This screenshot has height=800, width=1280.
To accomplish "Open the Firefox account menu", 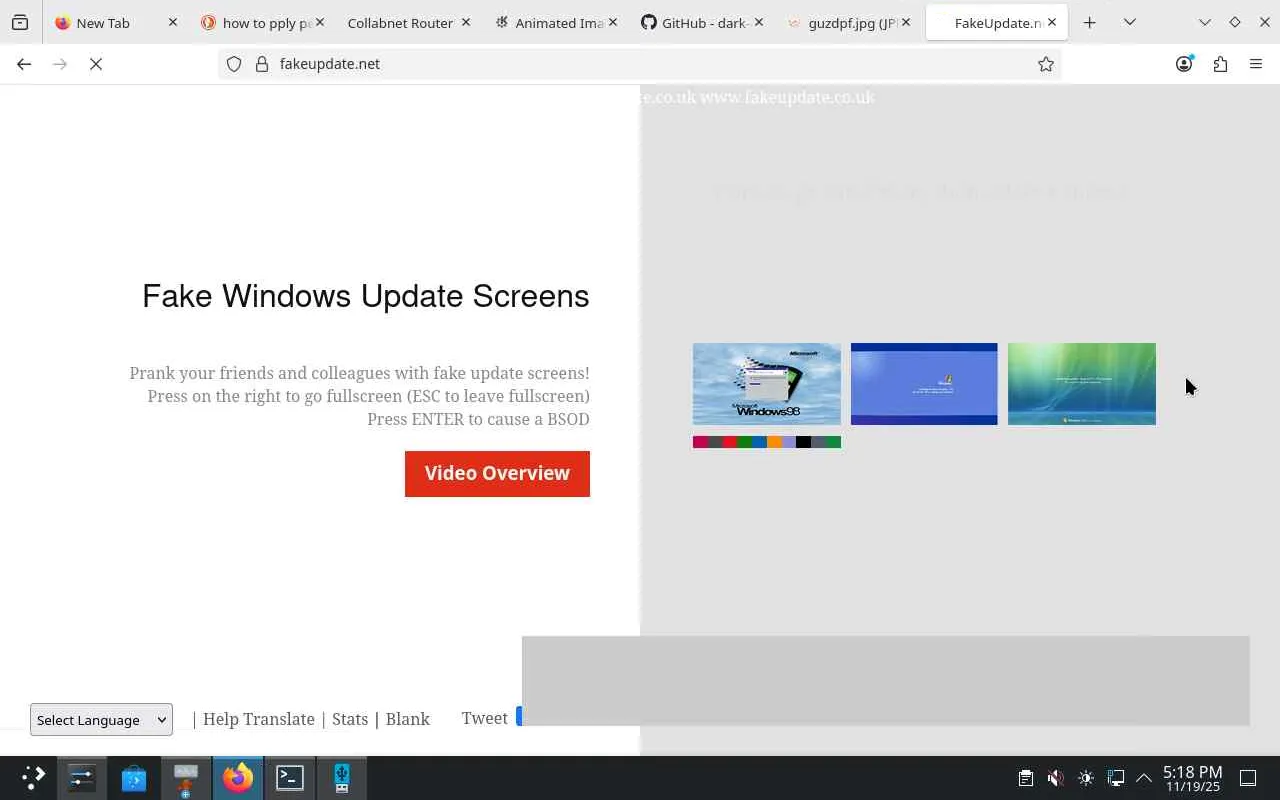I will [x=1184, y=64].
